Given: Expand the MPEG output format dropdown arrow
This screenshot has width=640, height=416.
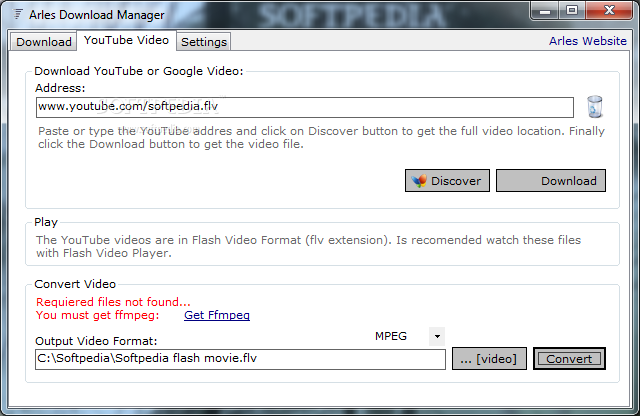Looking at the screenshot, I should pyautogui.click(x=437, y=336).
